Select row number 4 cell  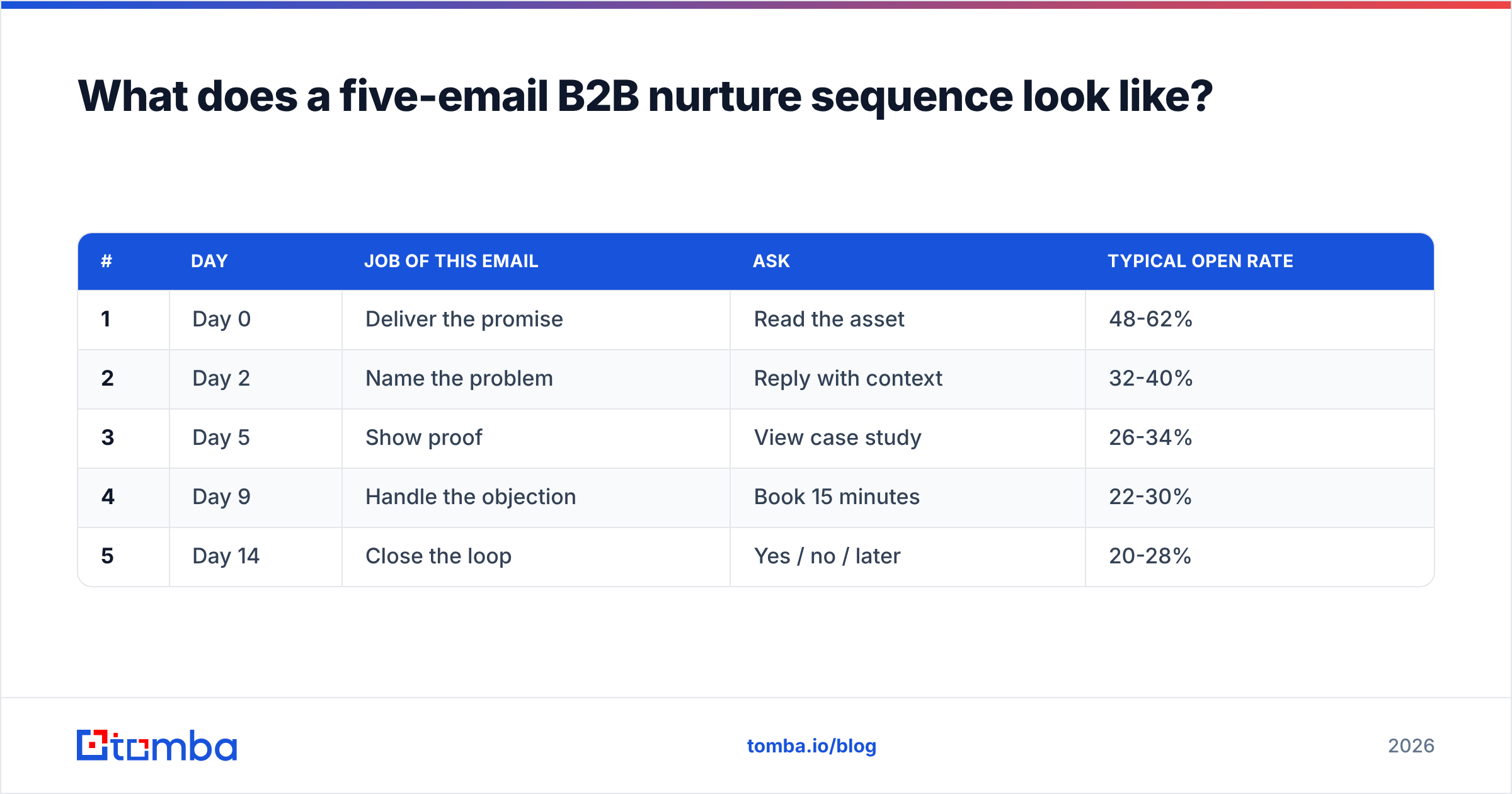tap(123, 497)
